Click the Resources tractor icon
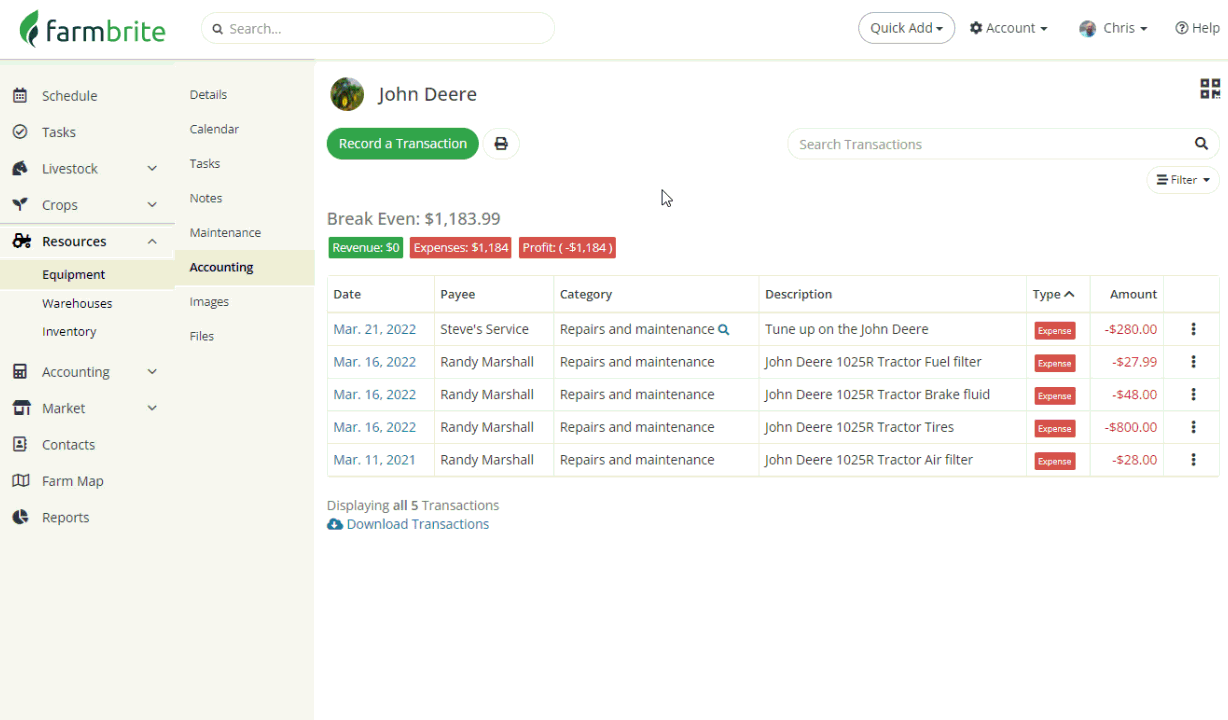 pyautogui.click(x=21, y=241)
